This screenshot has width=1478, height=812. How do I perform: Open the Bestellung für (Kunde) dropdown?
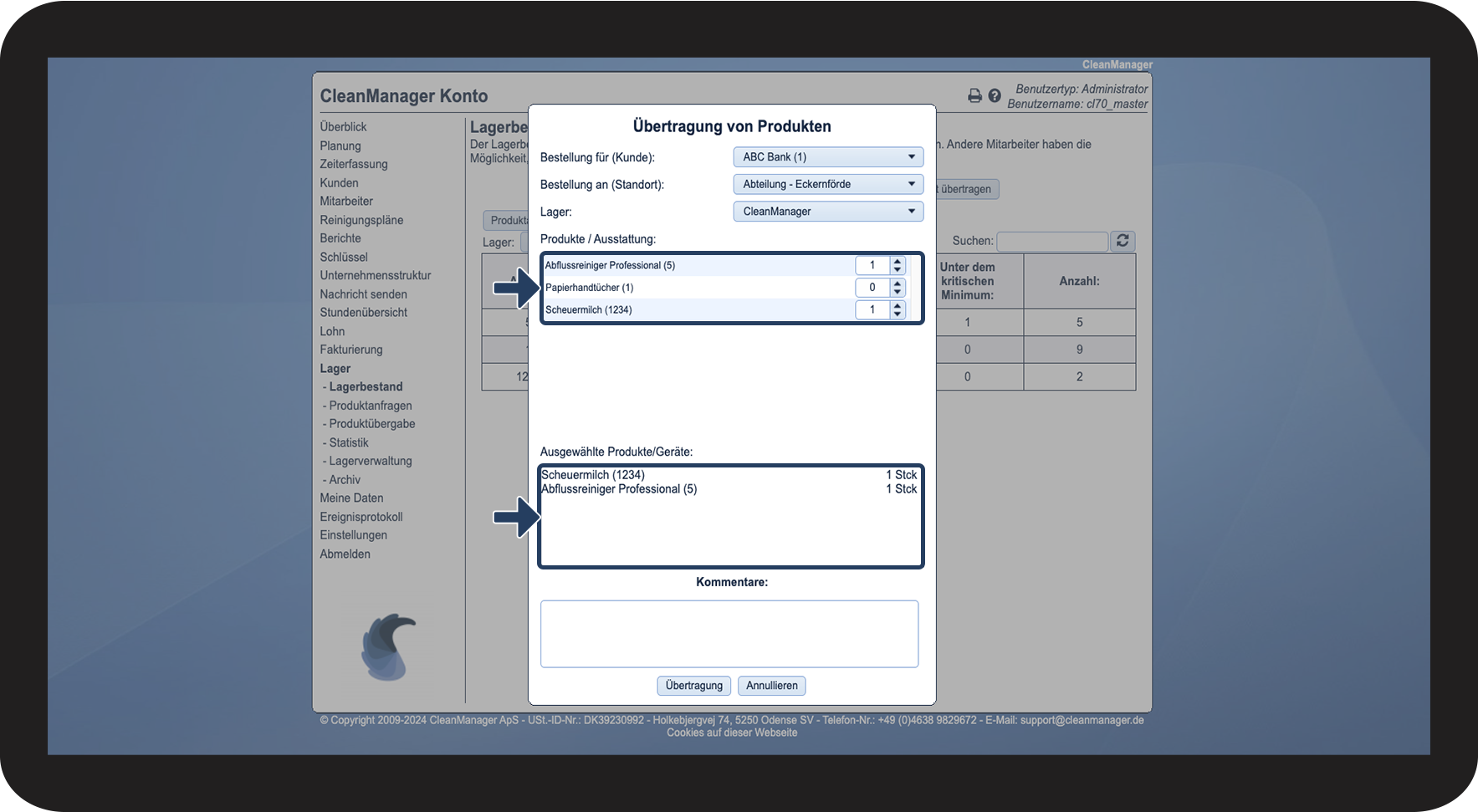pyautogui.click(x=828, y=157)
